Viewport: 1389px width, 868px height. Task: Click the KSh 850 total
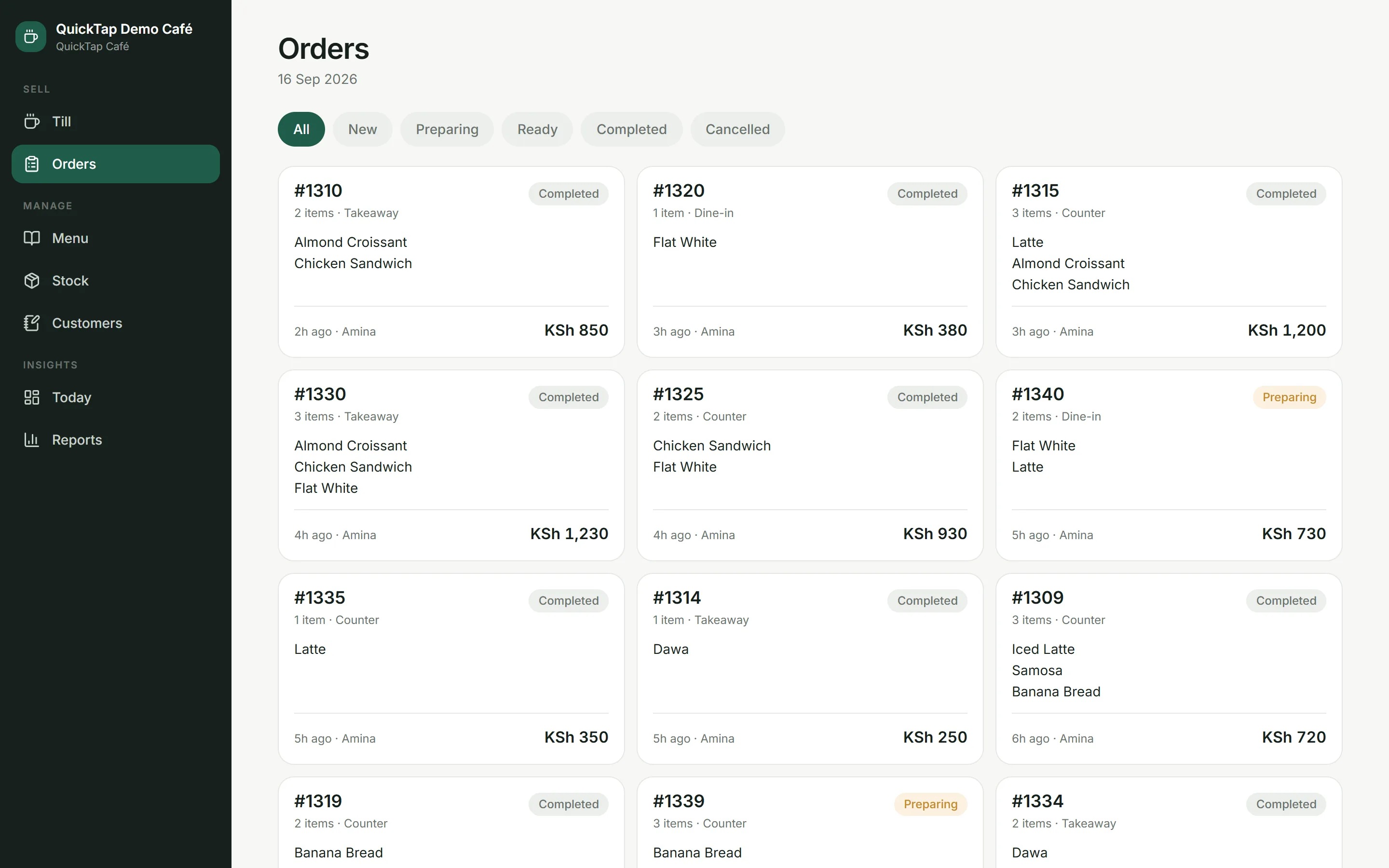576,331
